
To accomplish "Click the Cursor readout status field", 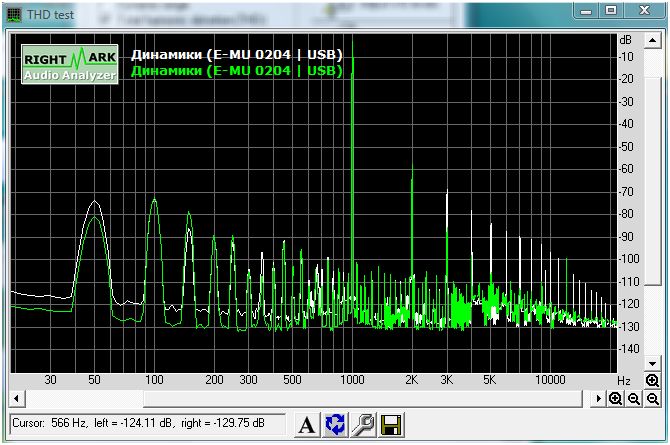I will [x=147, y=424].
